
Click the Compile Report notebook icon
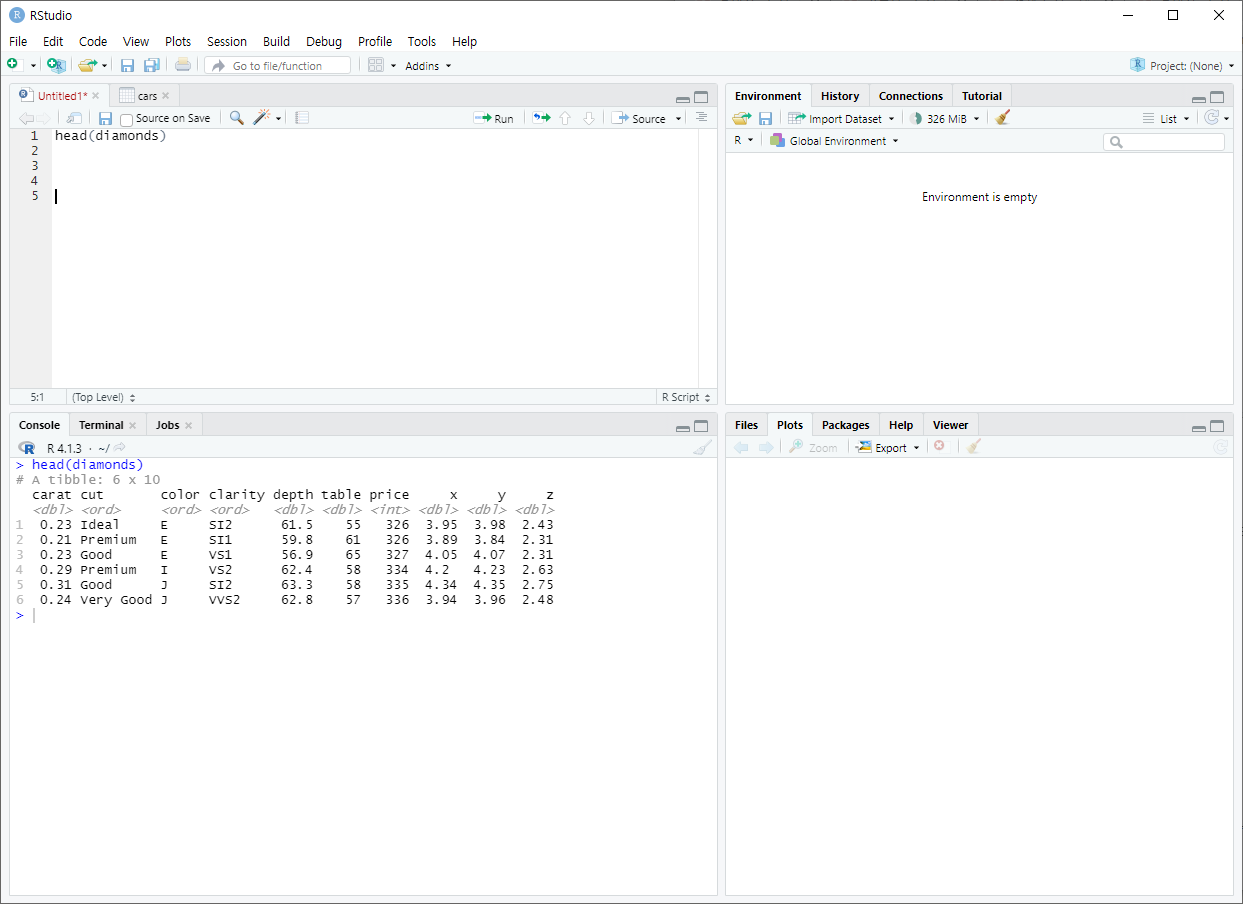pos(302,118)
